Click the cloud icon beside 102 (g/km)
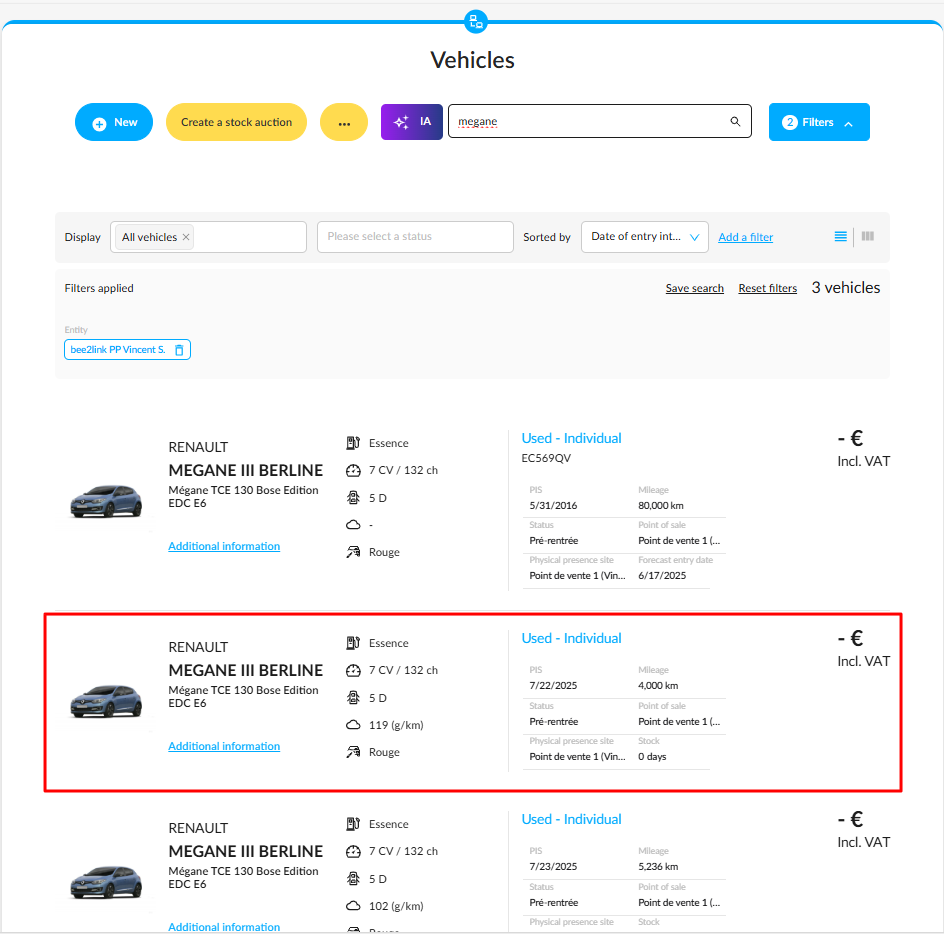This screenshot has width=944, height=934. pyautogui.click(x=353, y=906)
